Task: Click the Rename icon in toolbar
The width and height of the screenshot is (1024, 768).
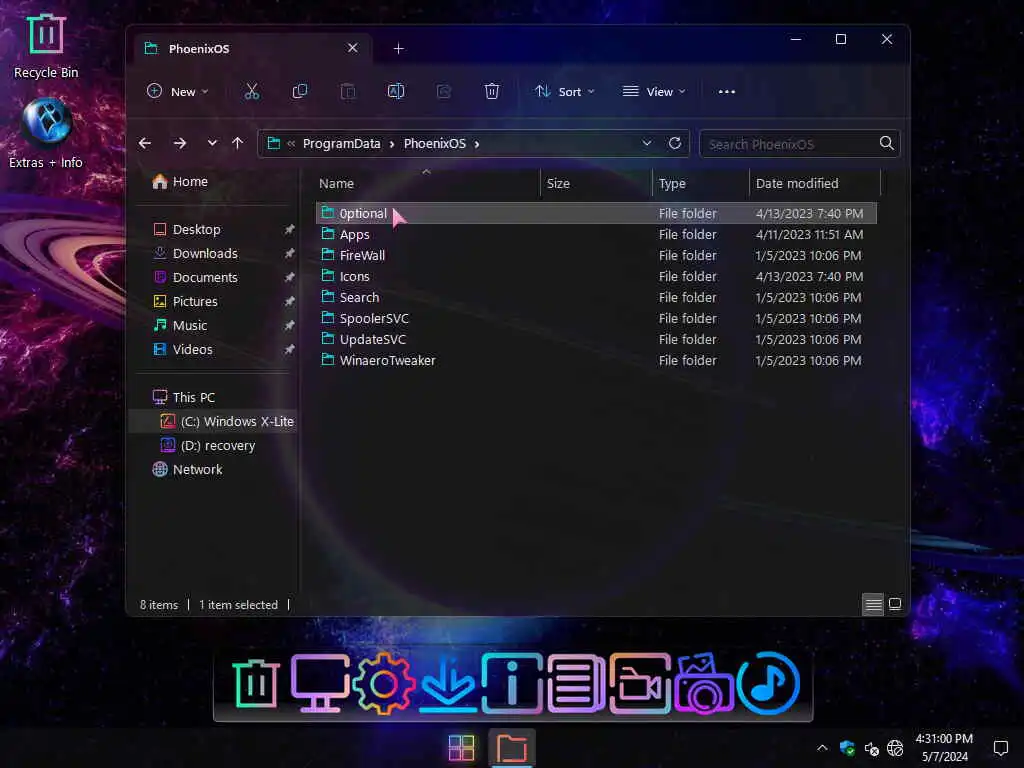Action: pos(396,91)
